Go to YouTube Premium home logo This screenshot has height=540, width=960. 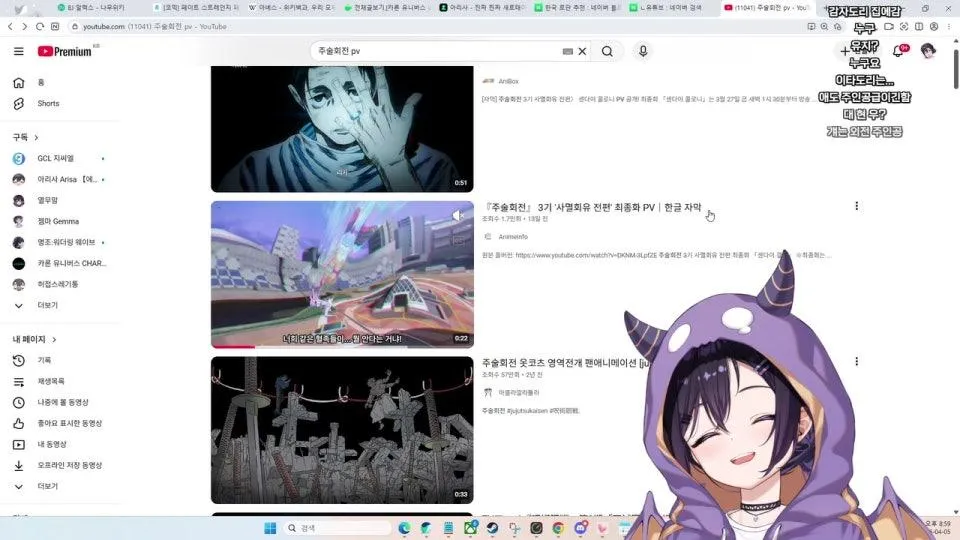64,51
